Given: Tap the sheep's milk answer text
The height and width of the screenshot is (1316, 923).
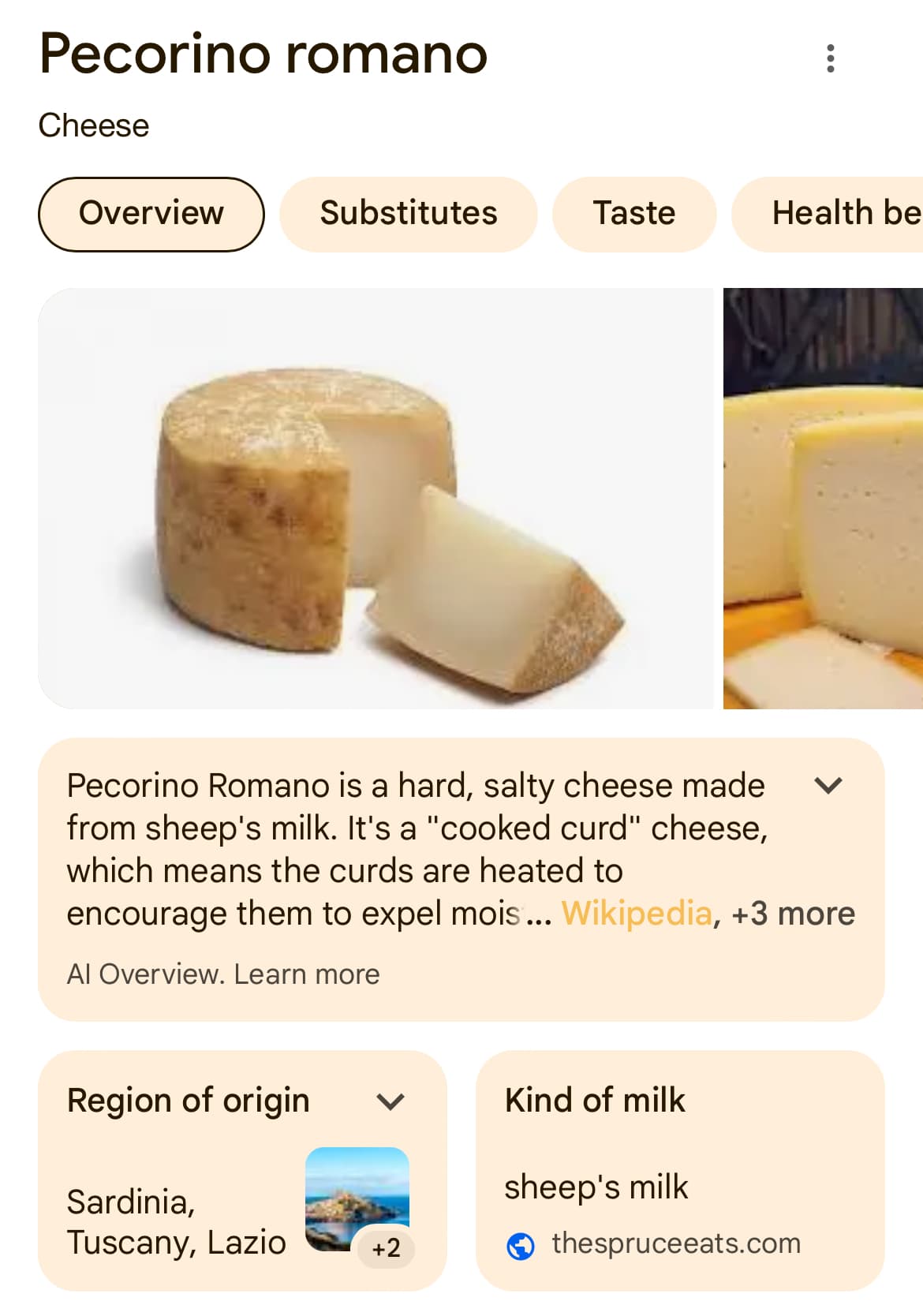Looking at the screenshot, I should [x=596, y=1187].
